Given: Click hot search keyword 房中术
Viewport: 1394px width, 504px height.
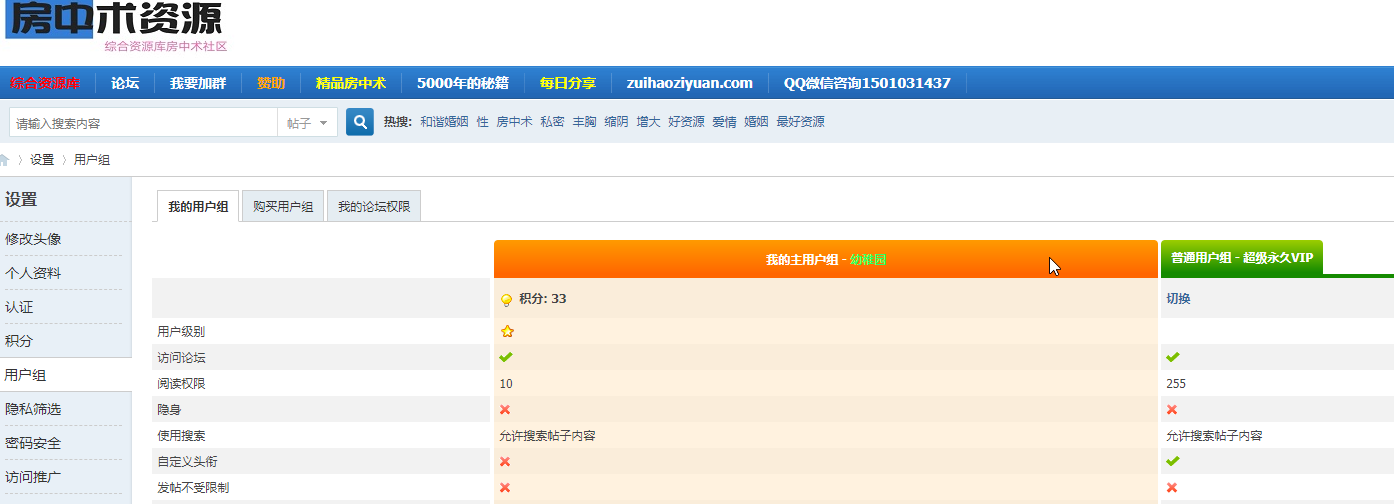Looking at the screenshot, I should coord(514,122).
